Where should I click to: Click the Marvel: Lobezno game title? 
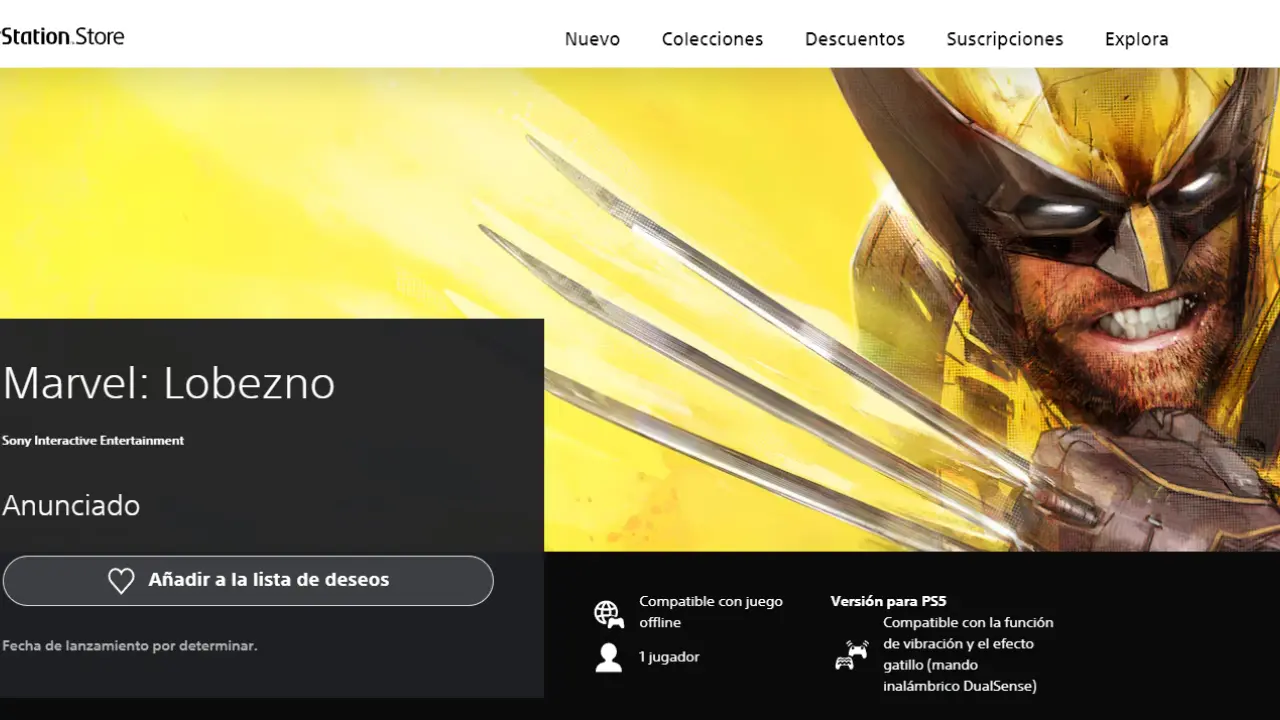click(168, 383)
